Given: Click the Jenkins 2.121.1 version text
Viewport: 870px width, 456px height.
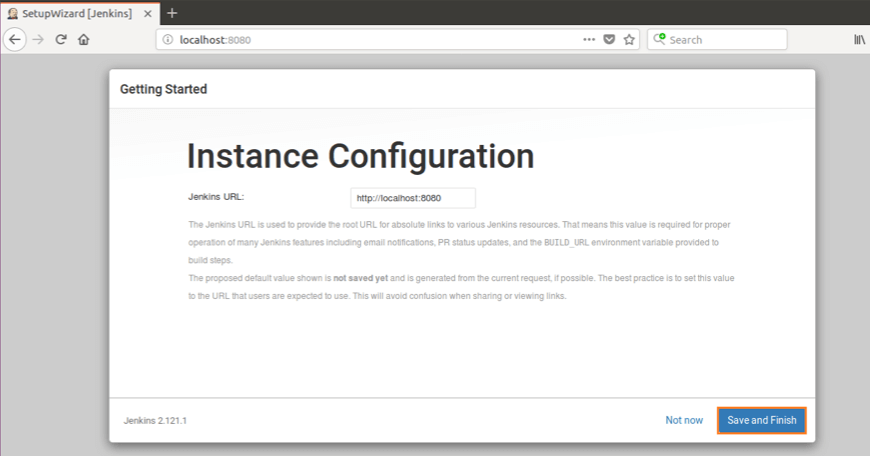Looking at the screenshot, I should click(x=155, y=420).
